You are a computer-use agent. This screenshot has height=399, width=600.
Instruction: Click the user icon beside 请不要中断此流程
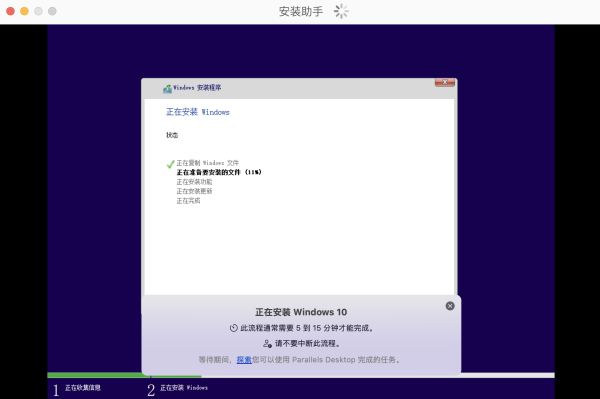(x=267, y=344)
